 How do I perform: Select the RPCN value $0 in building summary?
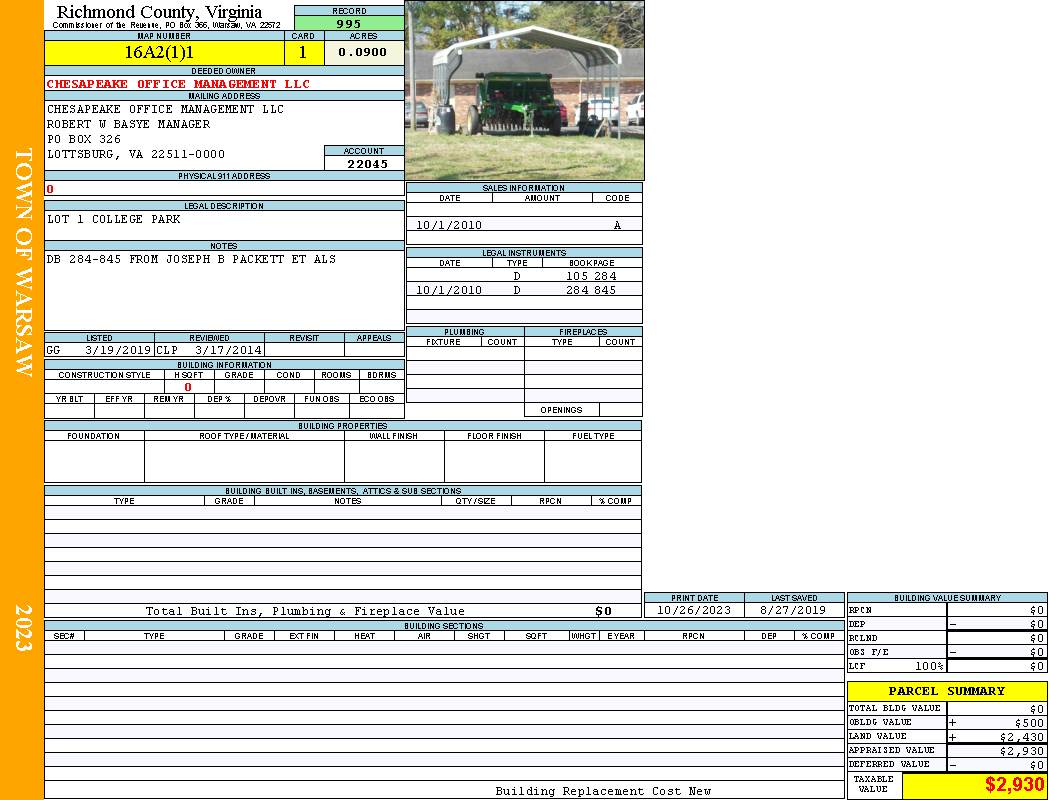tap(1037, 610)
